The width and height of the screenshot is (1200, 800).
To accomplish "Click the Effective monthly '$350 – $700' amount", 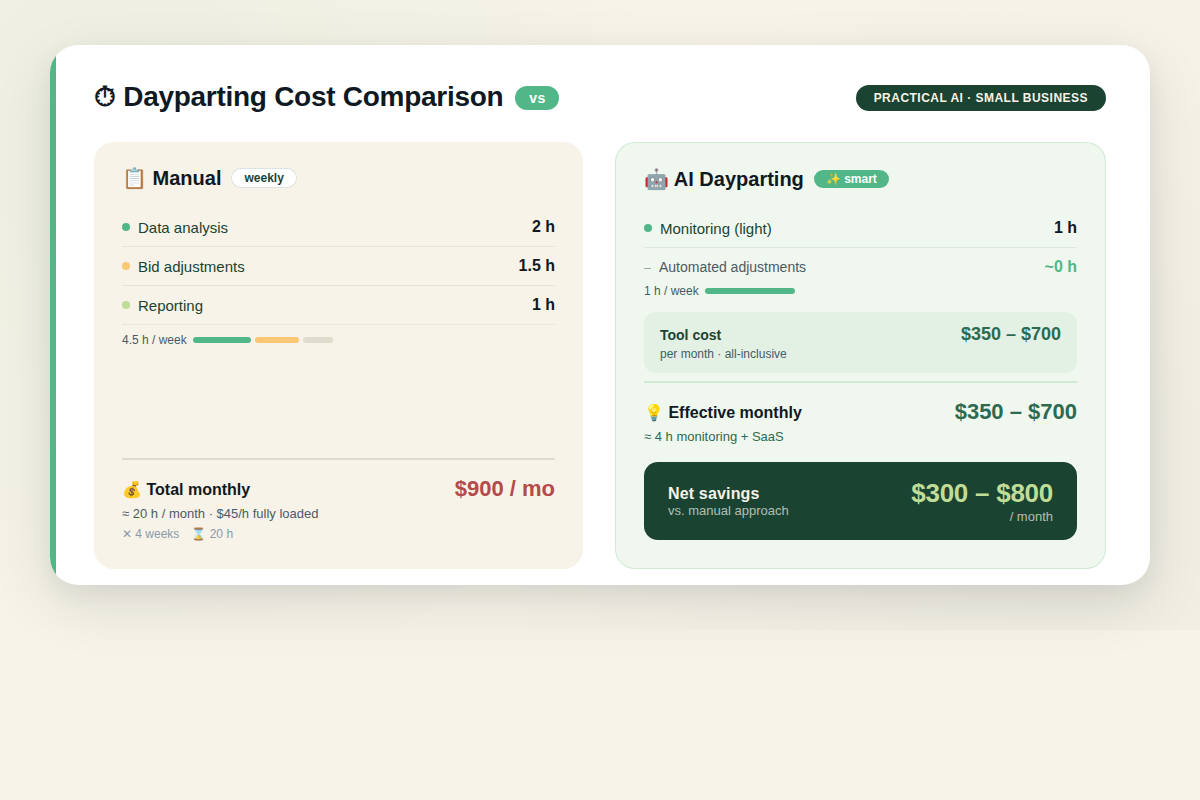I will tap(1016, 412).
